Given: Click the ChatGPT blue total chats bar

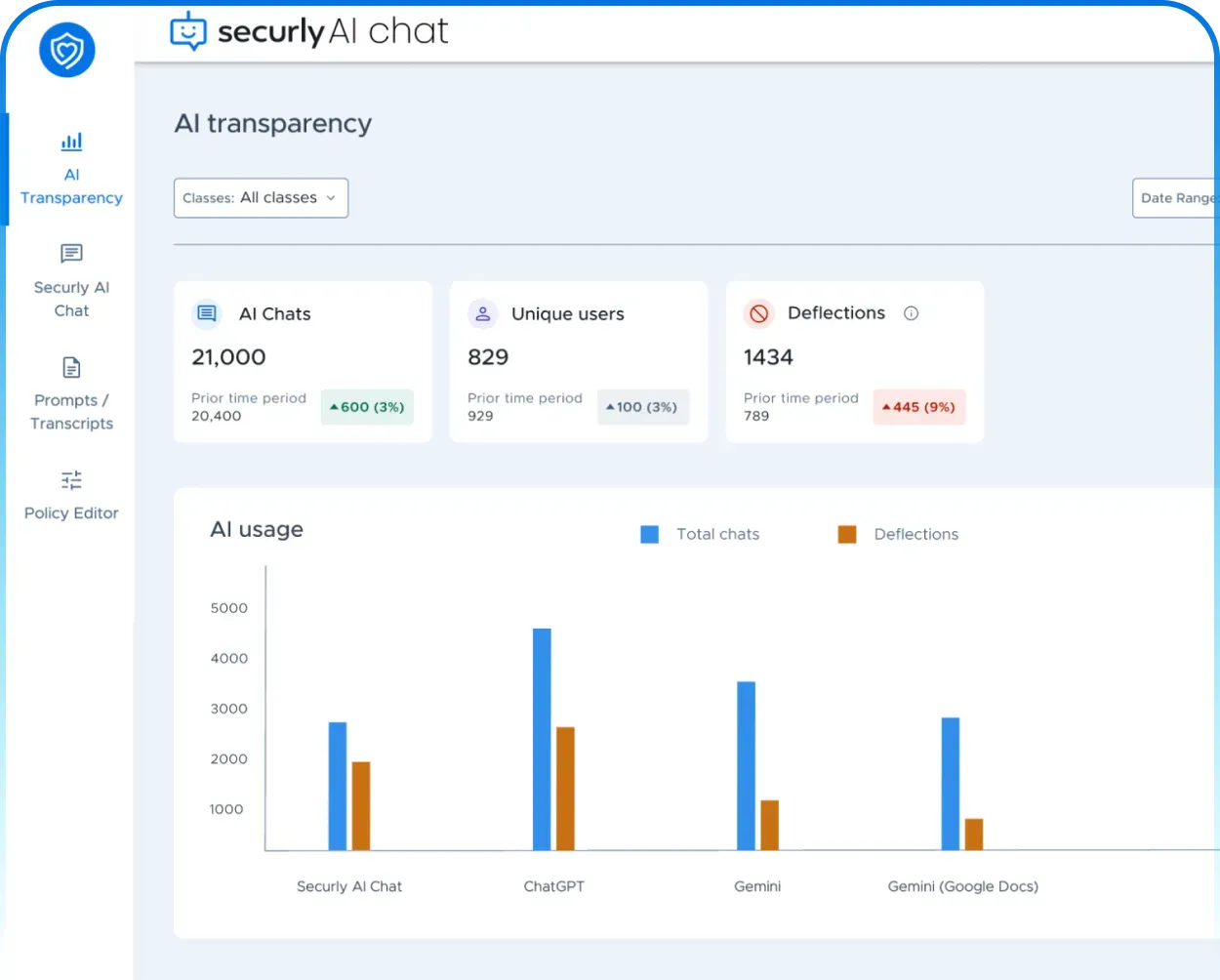Looking at the screenshot, I should click(542, 739).
